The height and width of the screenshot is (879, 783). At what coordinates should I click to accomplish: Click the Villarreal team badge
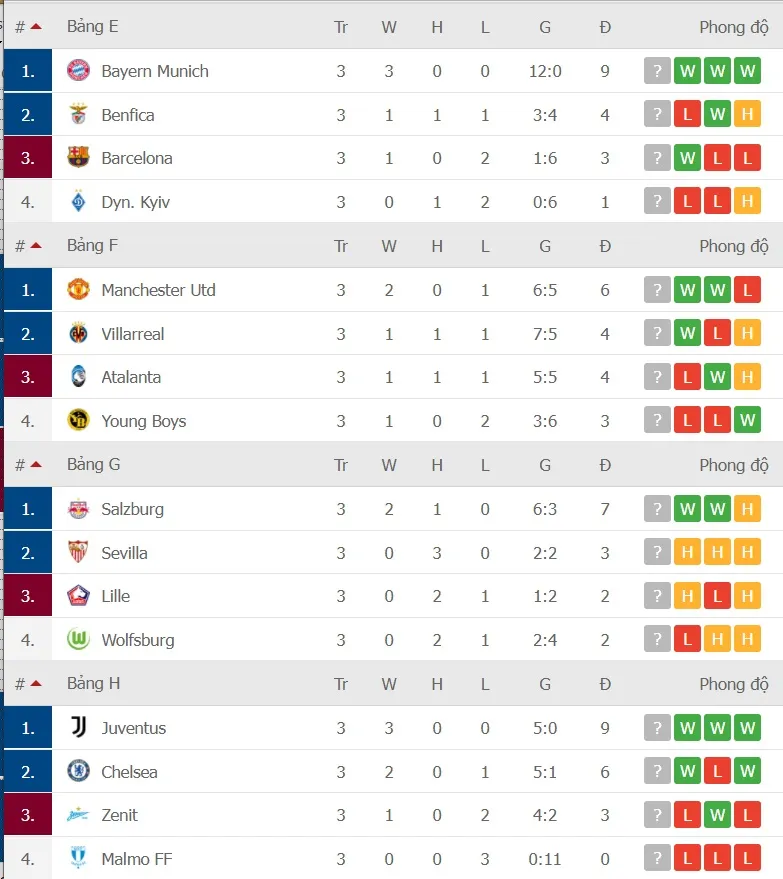point(78,334)
